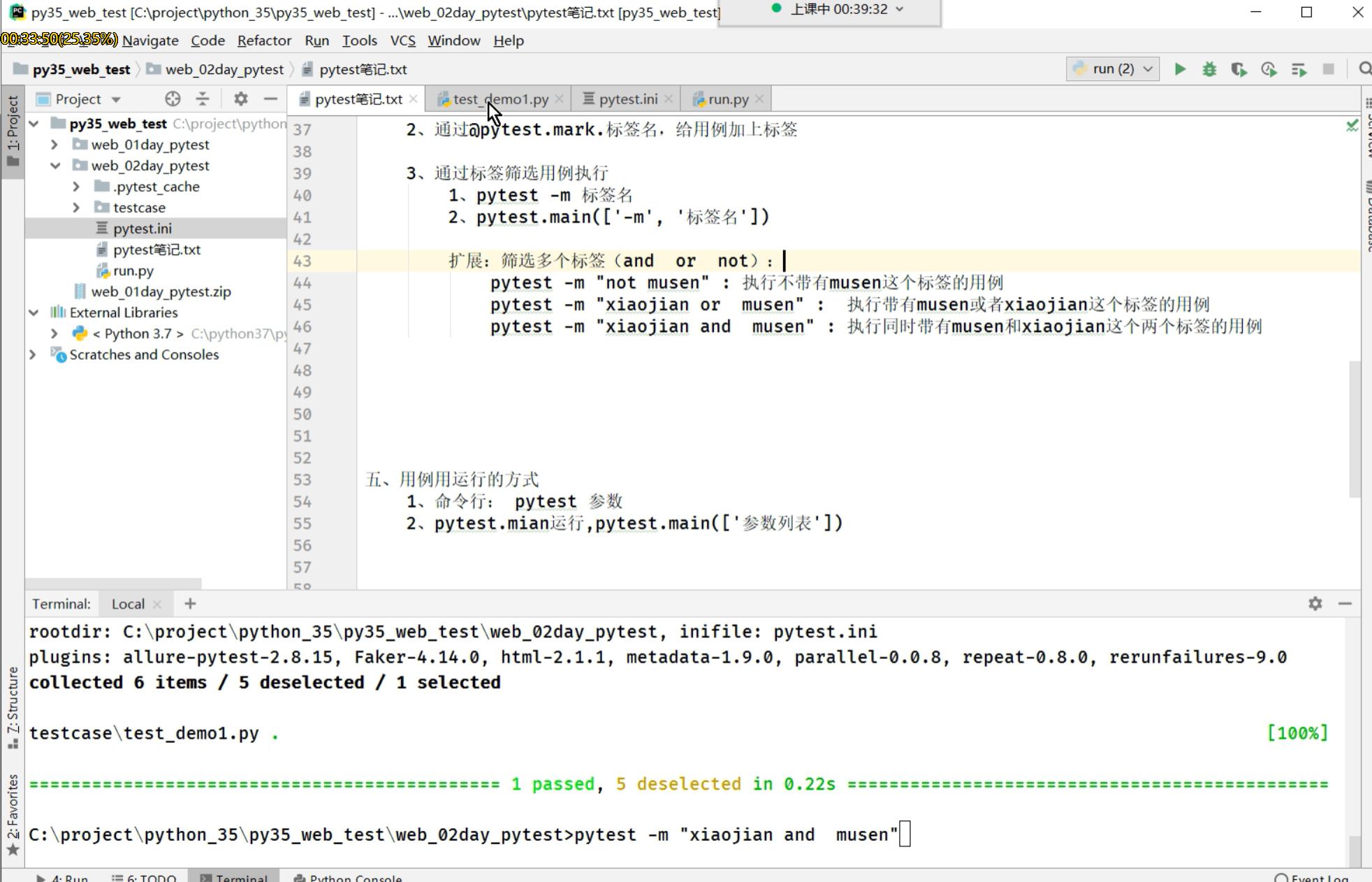The height and width of the screenshot is (882, 1372).
Task: Expand the testcase folder
Action: point(76,208)
